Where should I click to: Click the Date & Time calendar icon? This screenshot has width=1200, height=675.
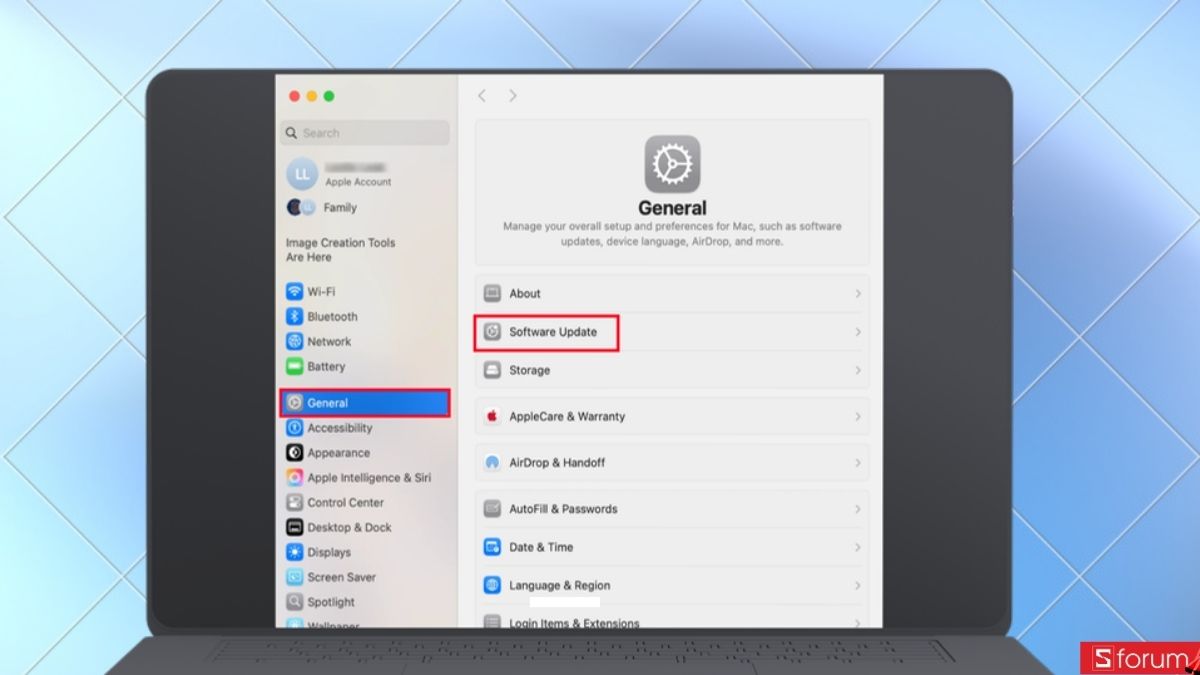pyautogui.click(x=491, y=547)
